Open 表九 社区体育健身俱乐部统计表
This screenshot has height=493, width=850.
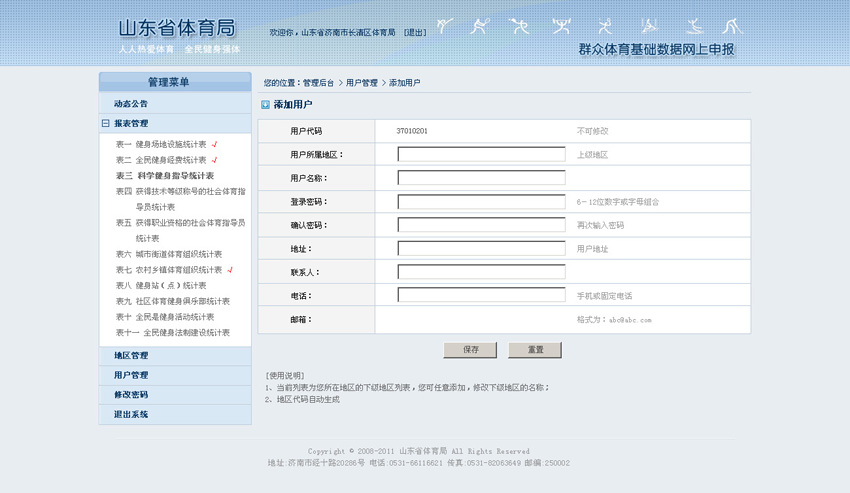click(173, 301)
